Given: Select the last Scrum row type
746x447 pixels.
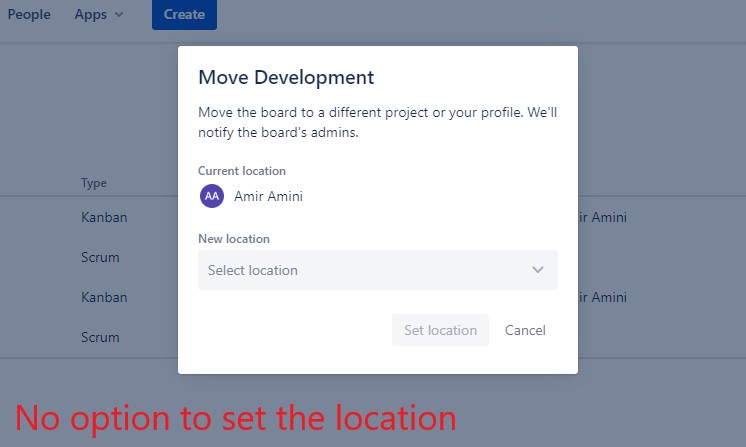Looking at the screenshot, I should click(100, 337).
